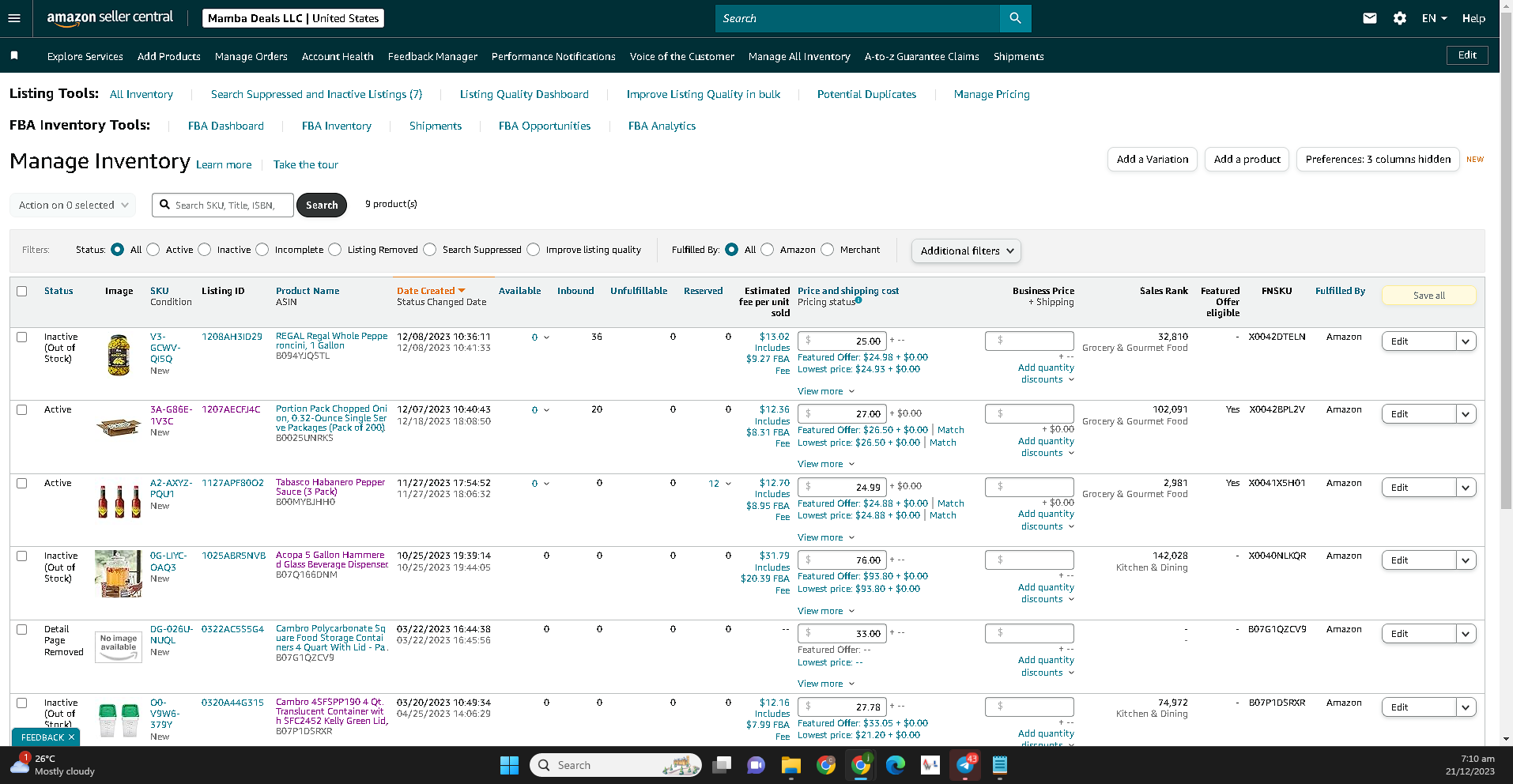1513x784 pixels.
Task: Open Edit dropdown arrow for Tabasco Habanero row
Action: point(1466,488)
